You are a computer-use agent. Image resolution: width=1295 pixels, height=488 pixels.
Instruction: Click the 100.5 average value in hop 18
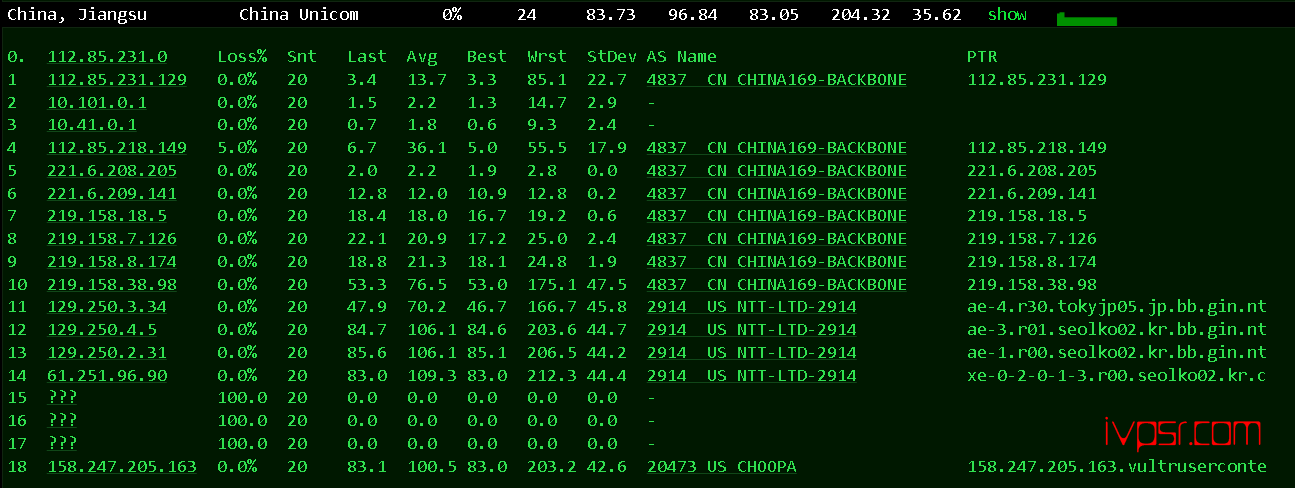(432, 467)
